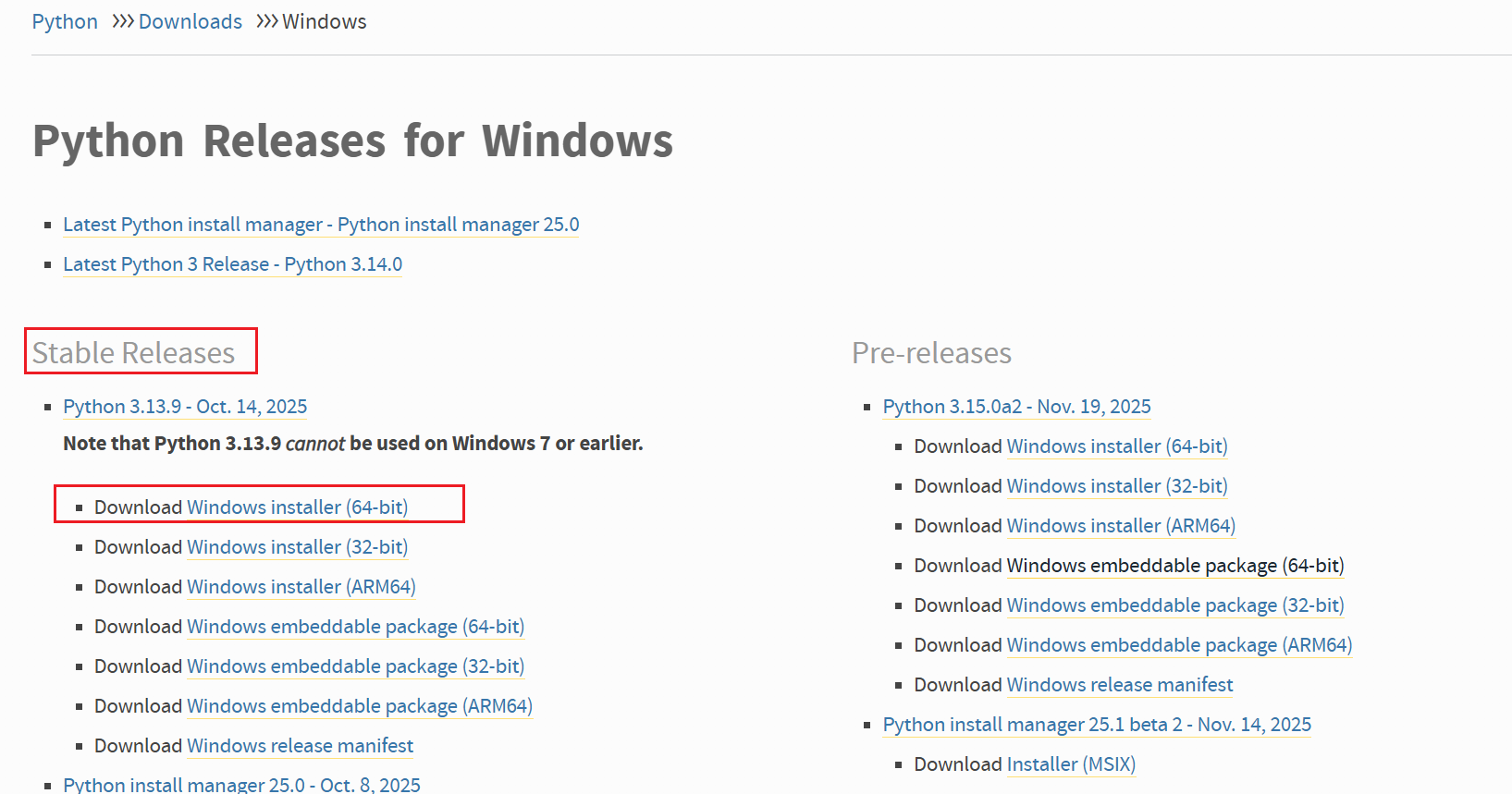This screenshot has height=794, width=1512.
Task: Download stable embeddable package (ARM64) for 3.13.9
Action: 360,706
